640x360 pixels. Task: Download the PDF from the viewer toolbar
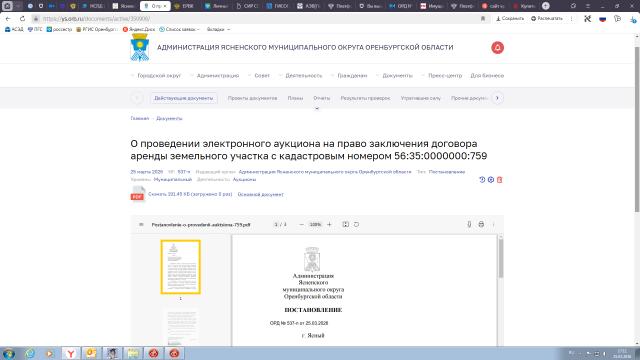469,224
